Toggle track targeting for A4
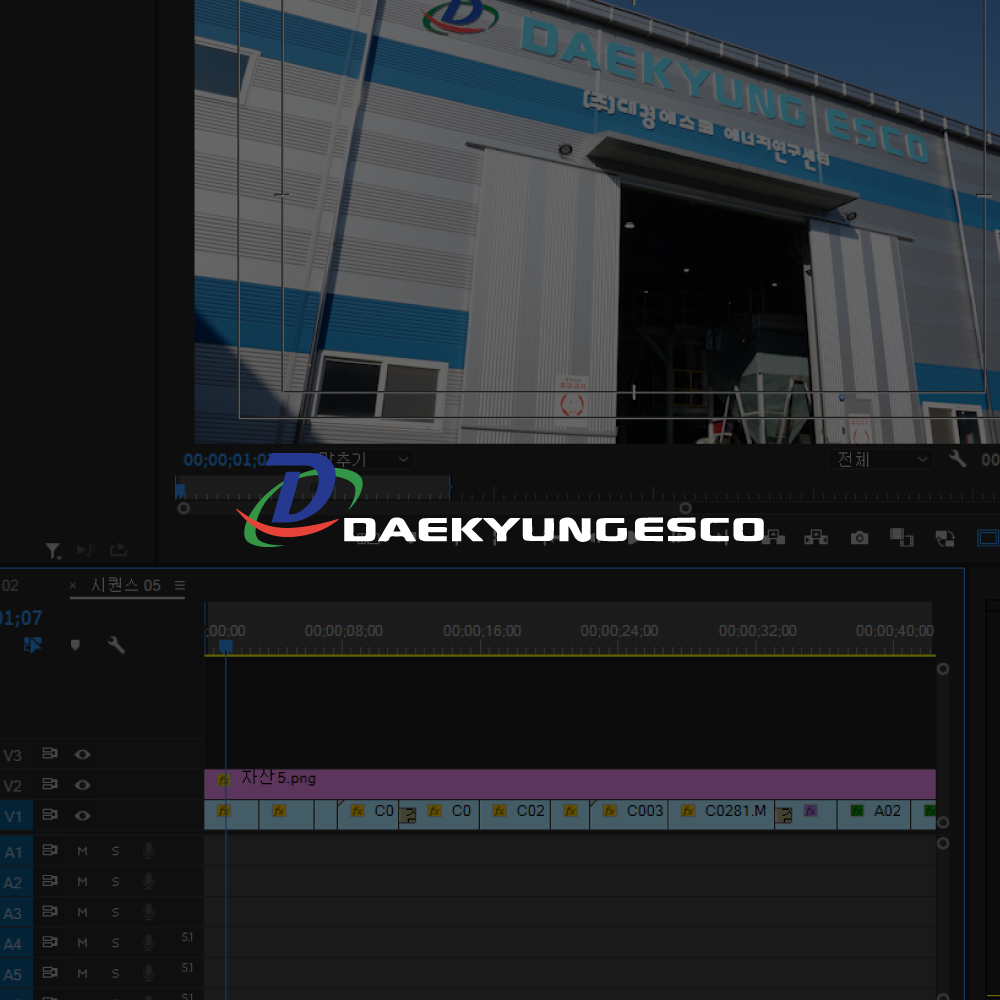The width and height of the screenshot is (1000, 1000). pos(14,944)
